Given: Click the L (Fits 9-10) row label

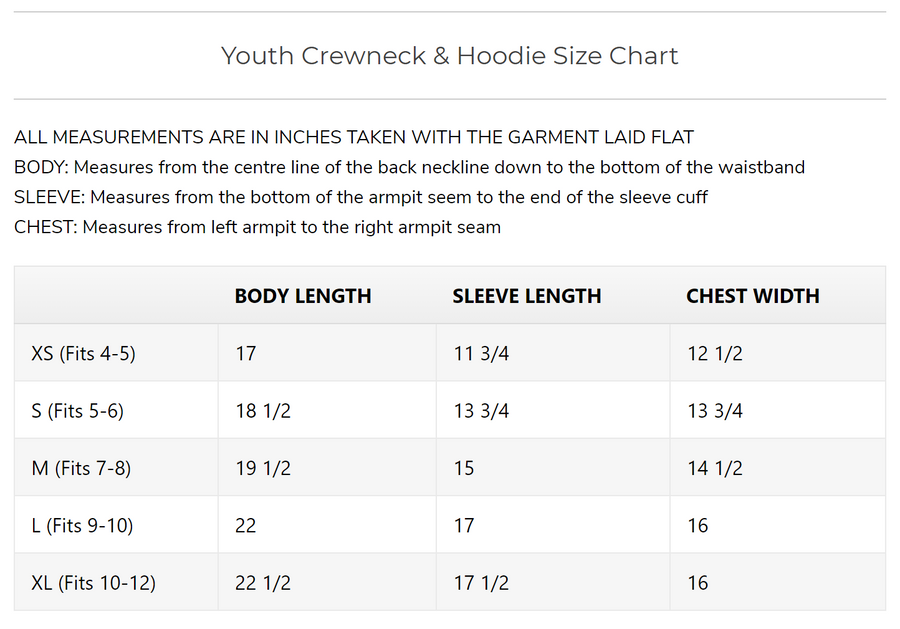Looking at the screenshot, I should tap(82, 525).
